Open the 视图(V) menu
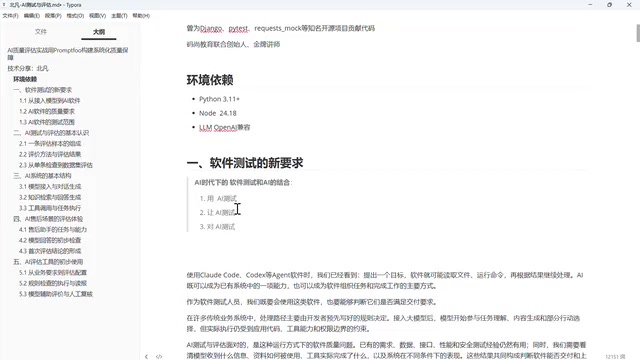 click(x=98, y=16)
